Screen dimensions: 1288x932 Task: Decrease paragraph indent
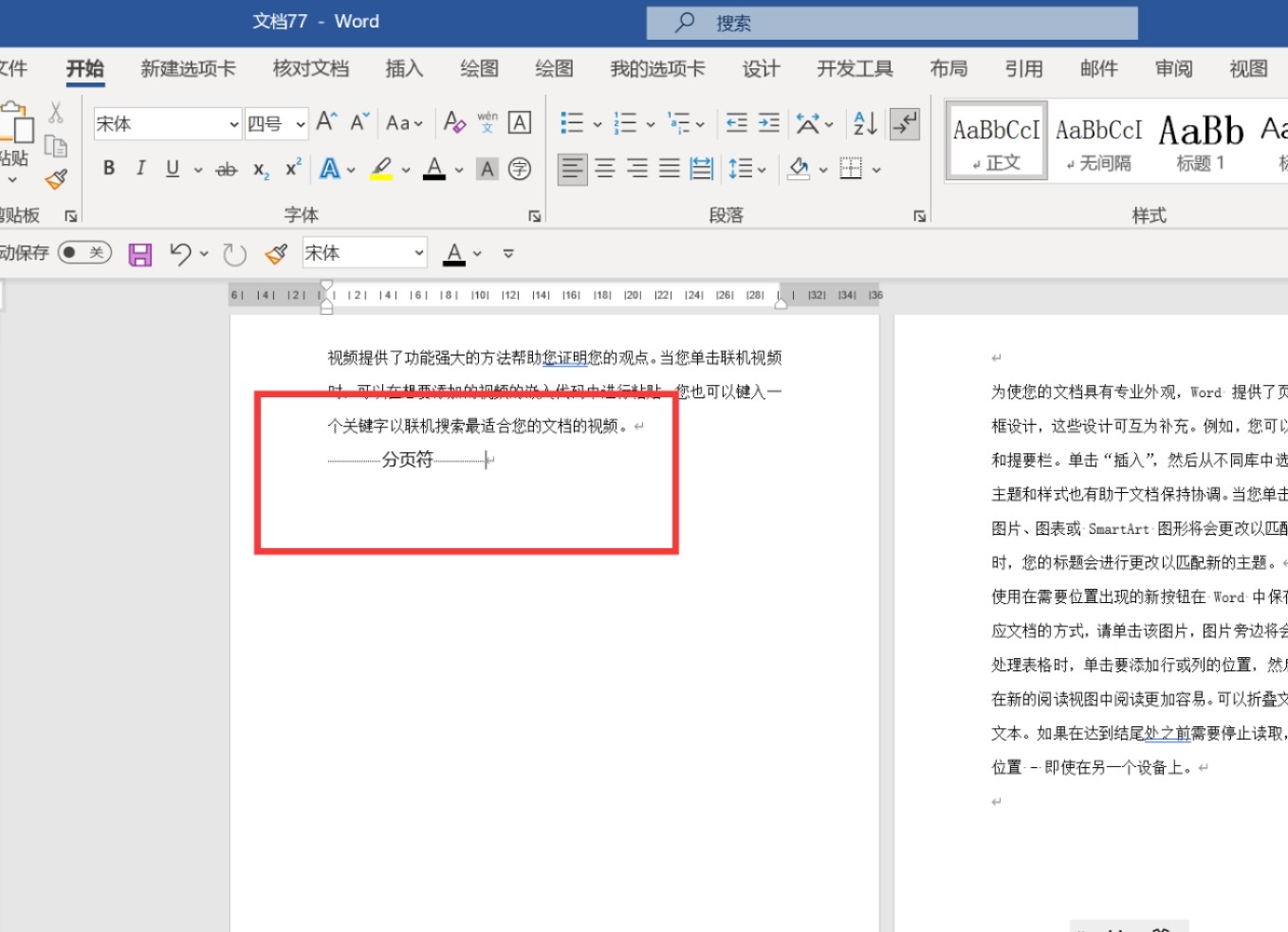[x=736, y=122]
